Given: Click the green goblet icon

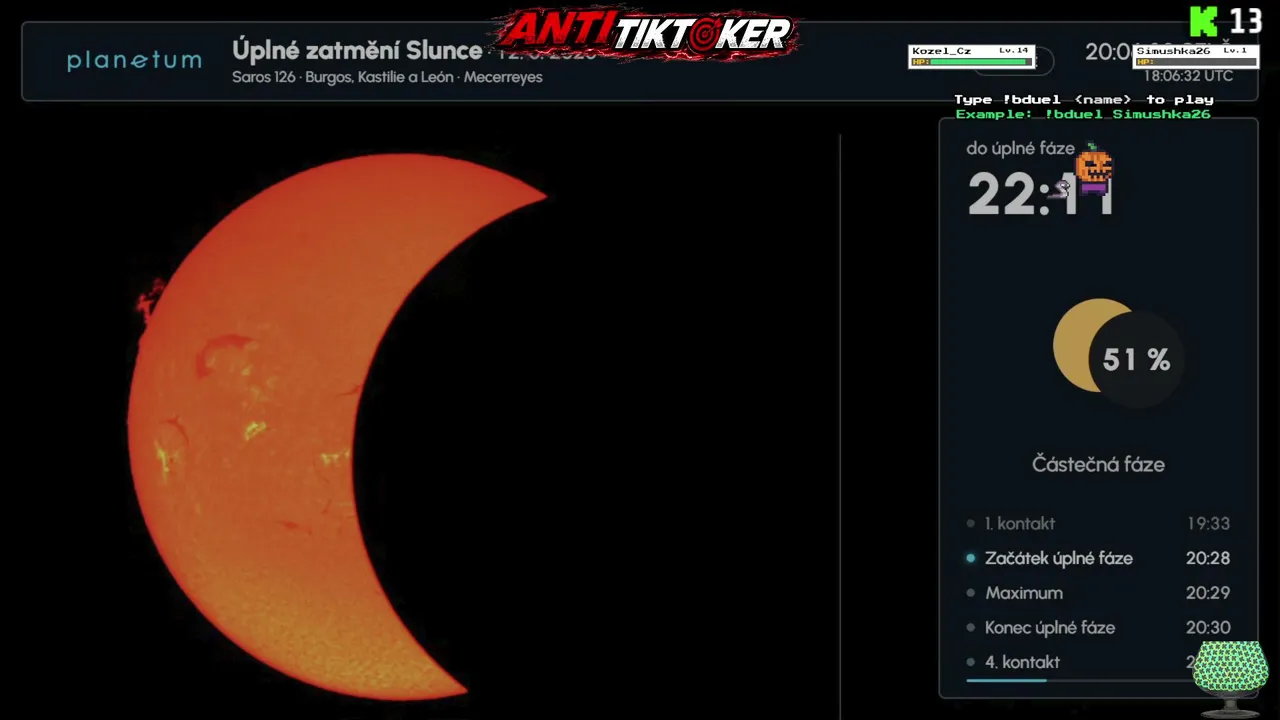Looking at the screenshot, I should [1230, 678].
